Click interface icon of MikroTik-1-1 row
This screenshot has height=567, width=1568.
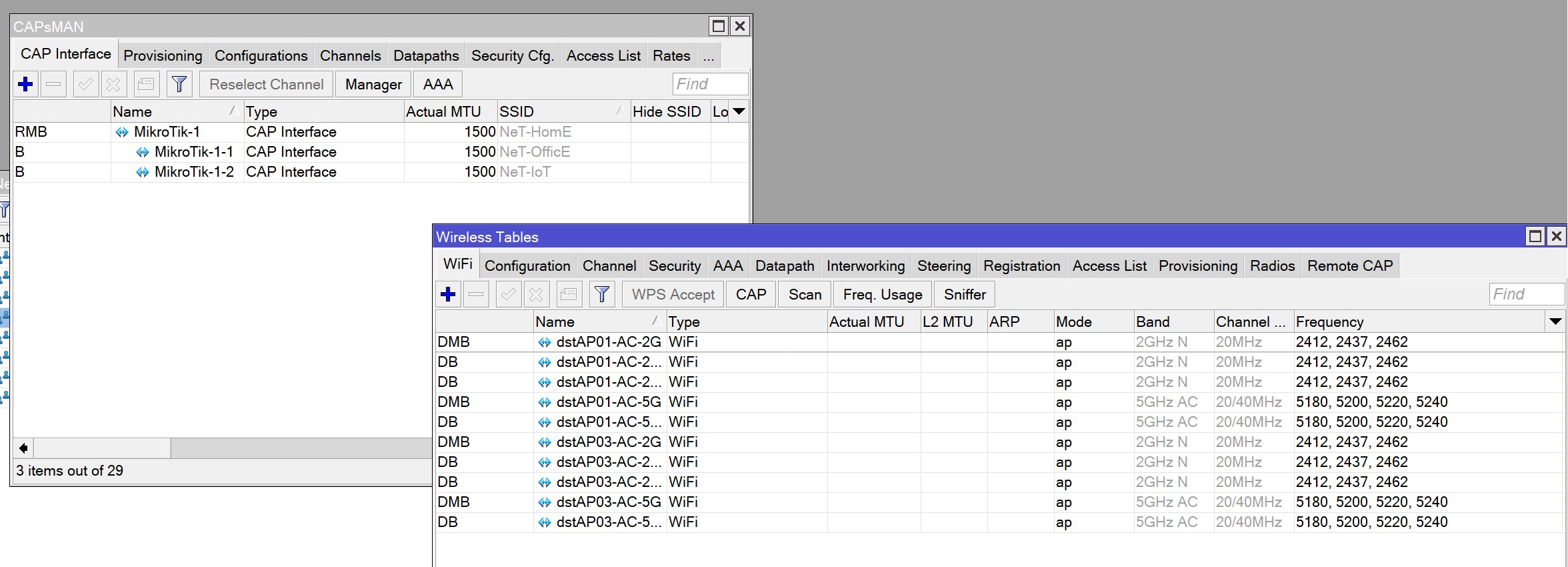pos(143,152)
